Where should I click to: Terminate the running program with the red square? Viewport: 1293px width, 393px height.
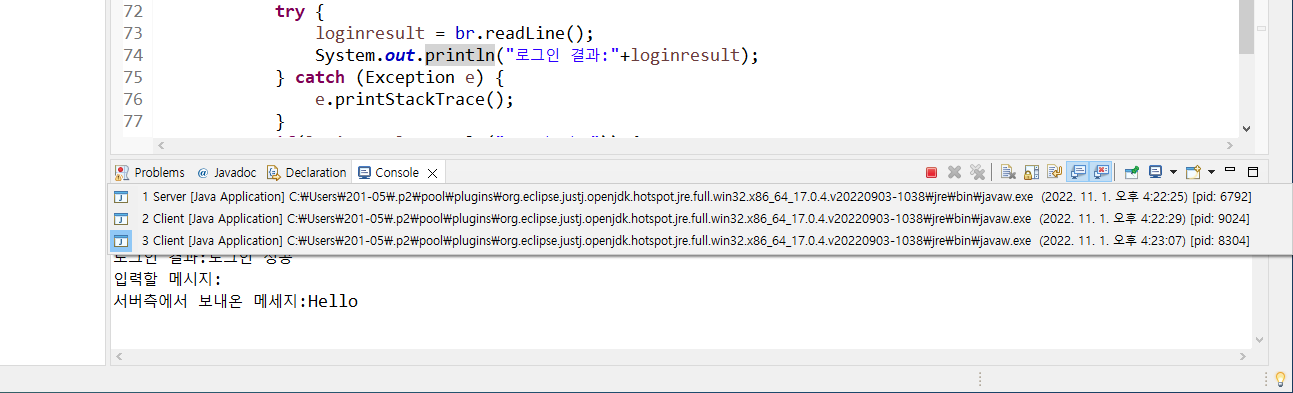coord(931,172)
